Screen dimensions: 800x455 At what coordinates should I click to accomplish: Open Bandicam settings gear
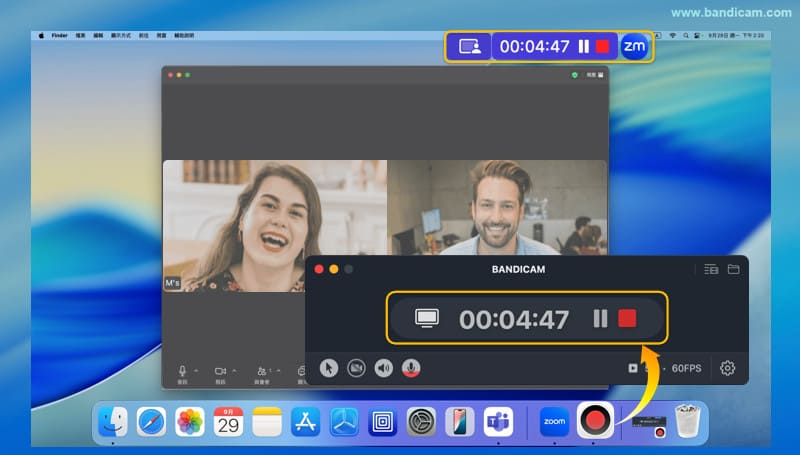click(x=728, y=368)
